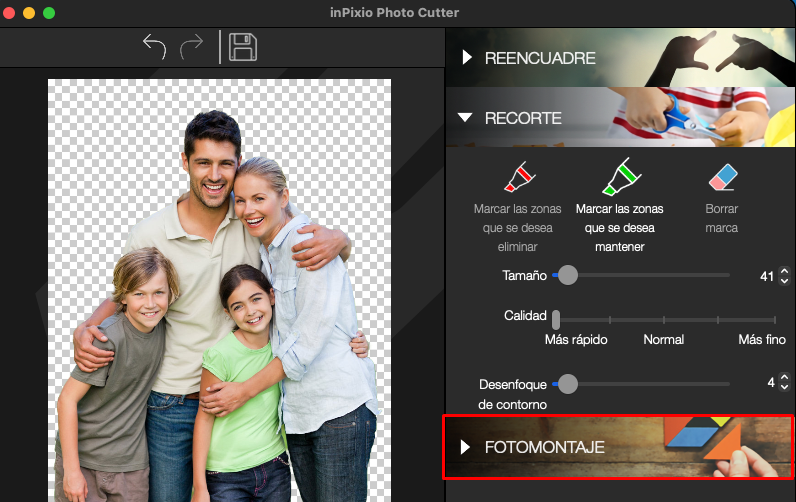Increase Tamaño value with the up stepper
The height and width of the screenshot is (502, 796).
784,271
